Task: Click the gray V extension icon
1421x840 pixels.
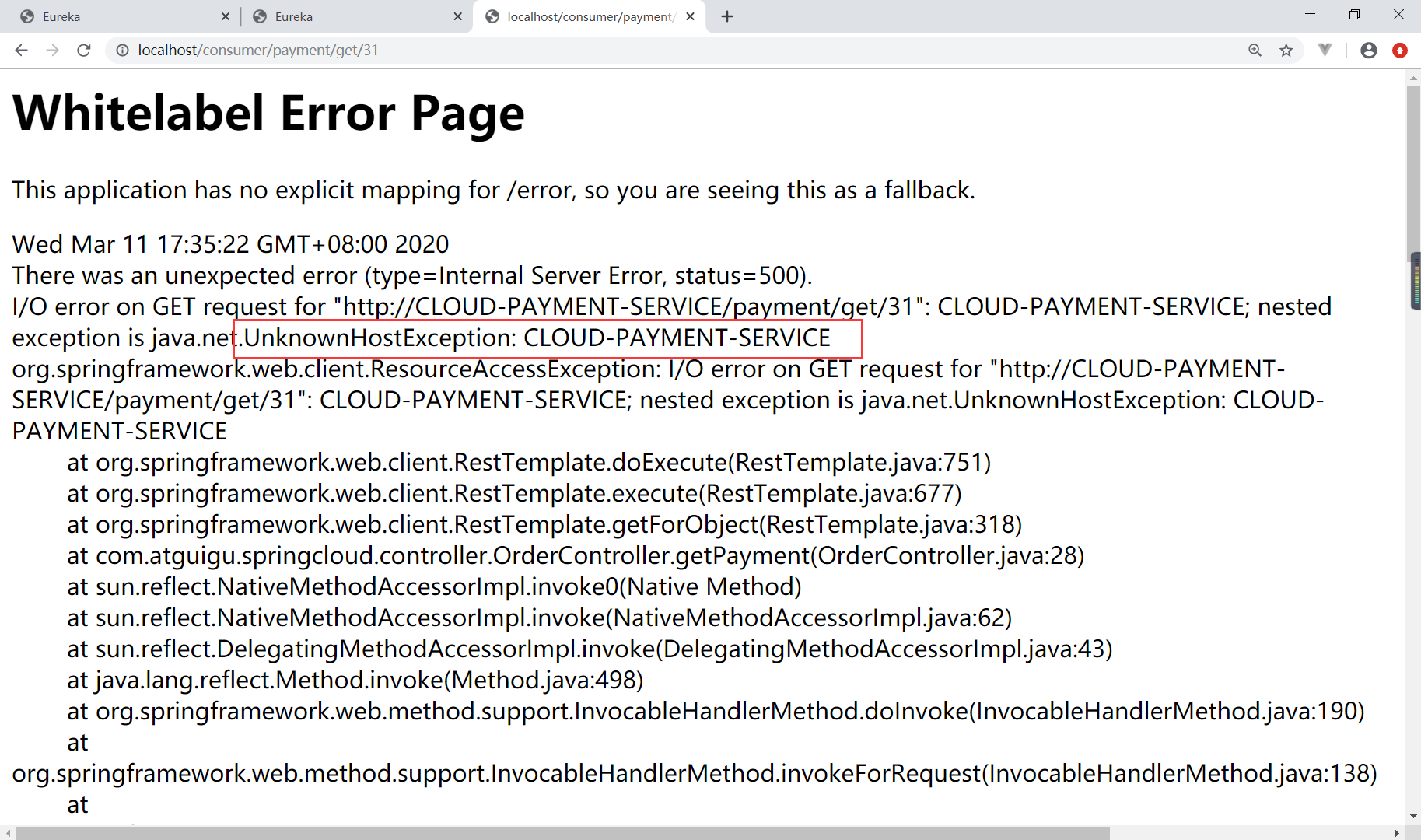Action: tap(1325, 51)
